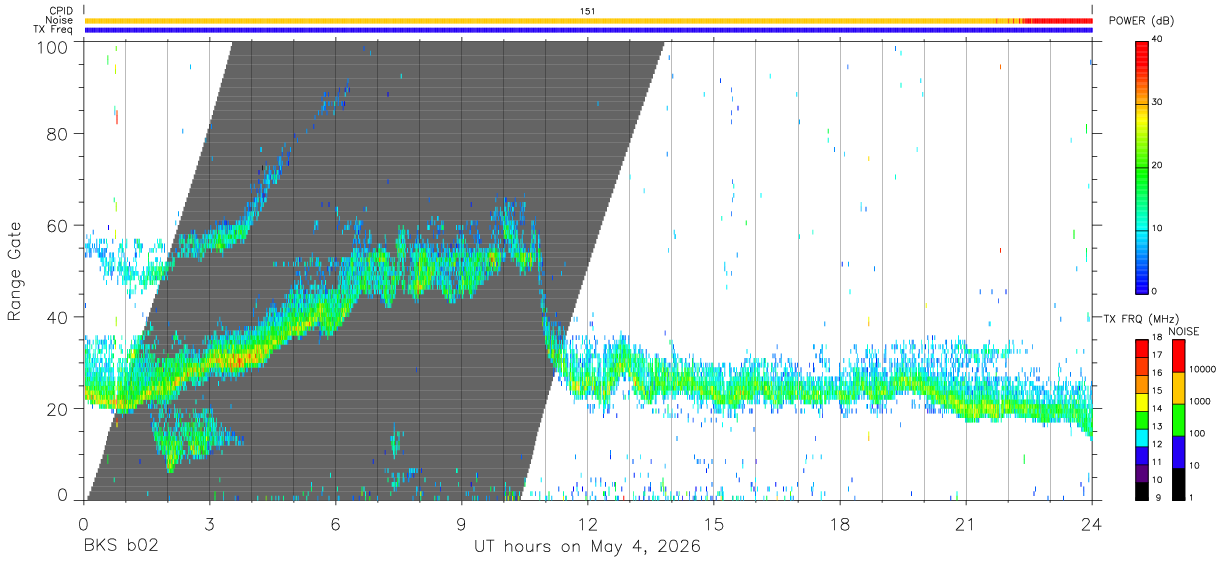This screenshot has width=1228, height=567.
Task: Click the power color scale bar
Action: (1142, 166)
